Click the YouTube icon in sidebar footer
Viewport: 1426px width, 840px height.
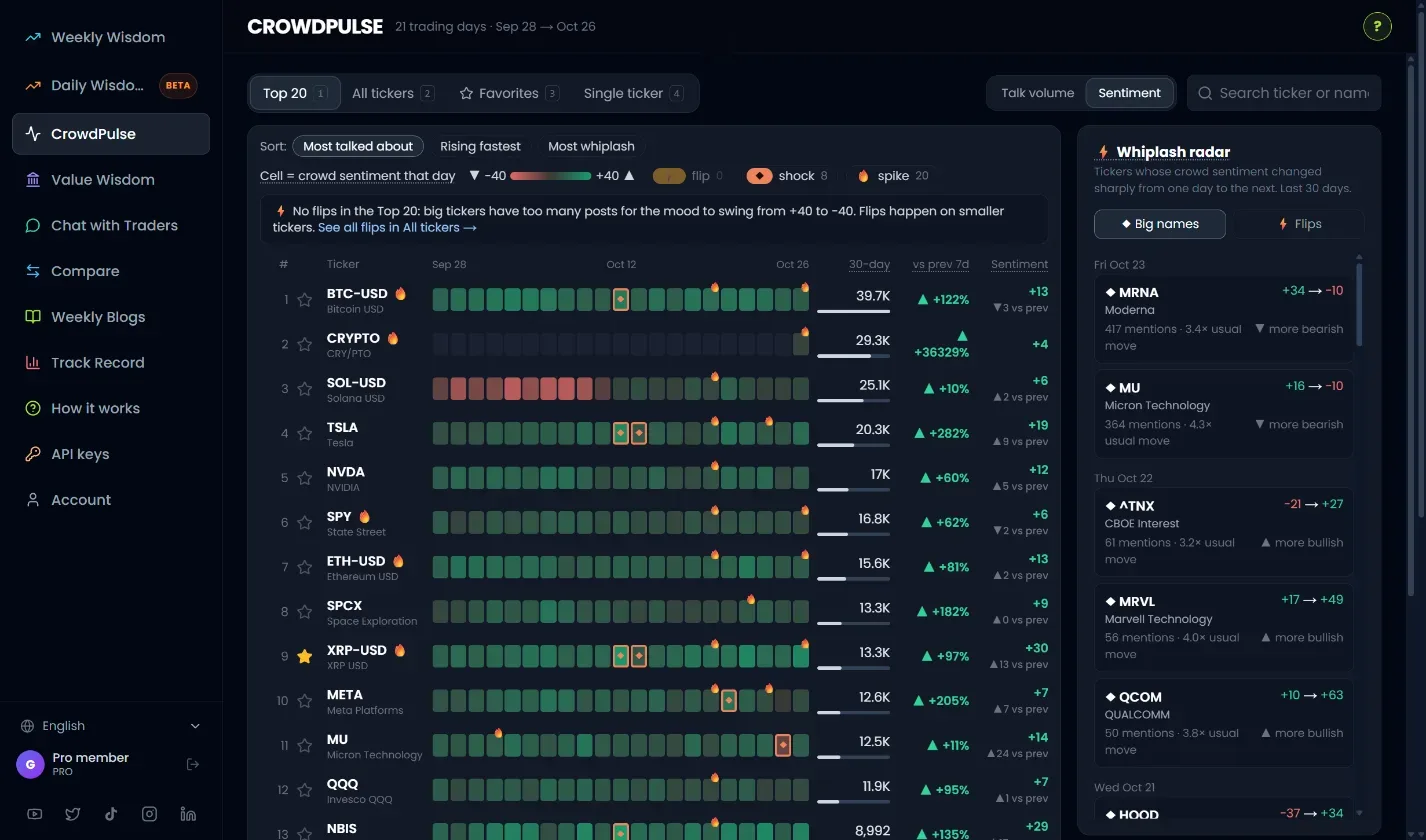(35, 814)
